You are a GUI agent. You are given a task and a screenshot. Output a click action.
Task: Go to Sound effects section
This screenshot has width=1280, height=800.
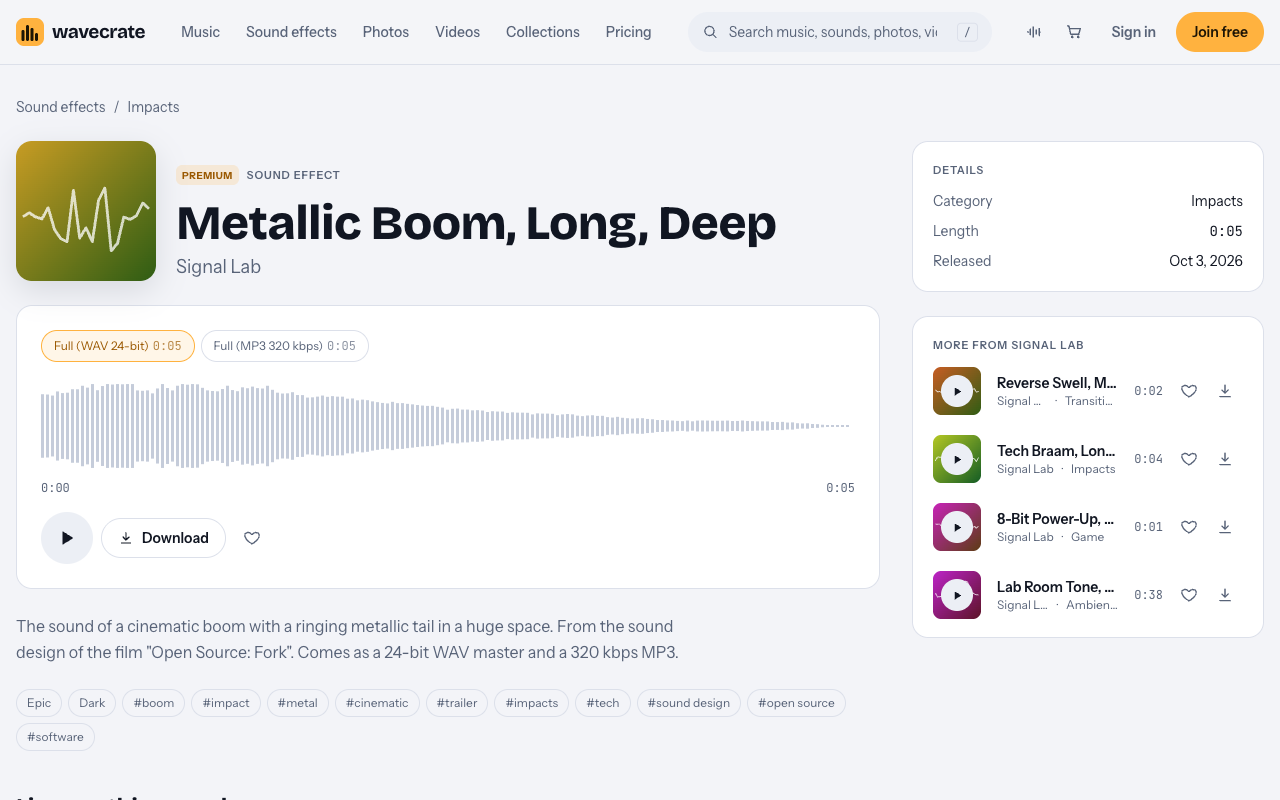pos(291,32)
